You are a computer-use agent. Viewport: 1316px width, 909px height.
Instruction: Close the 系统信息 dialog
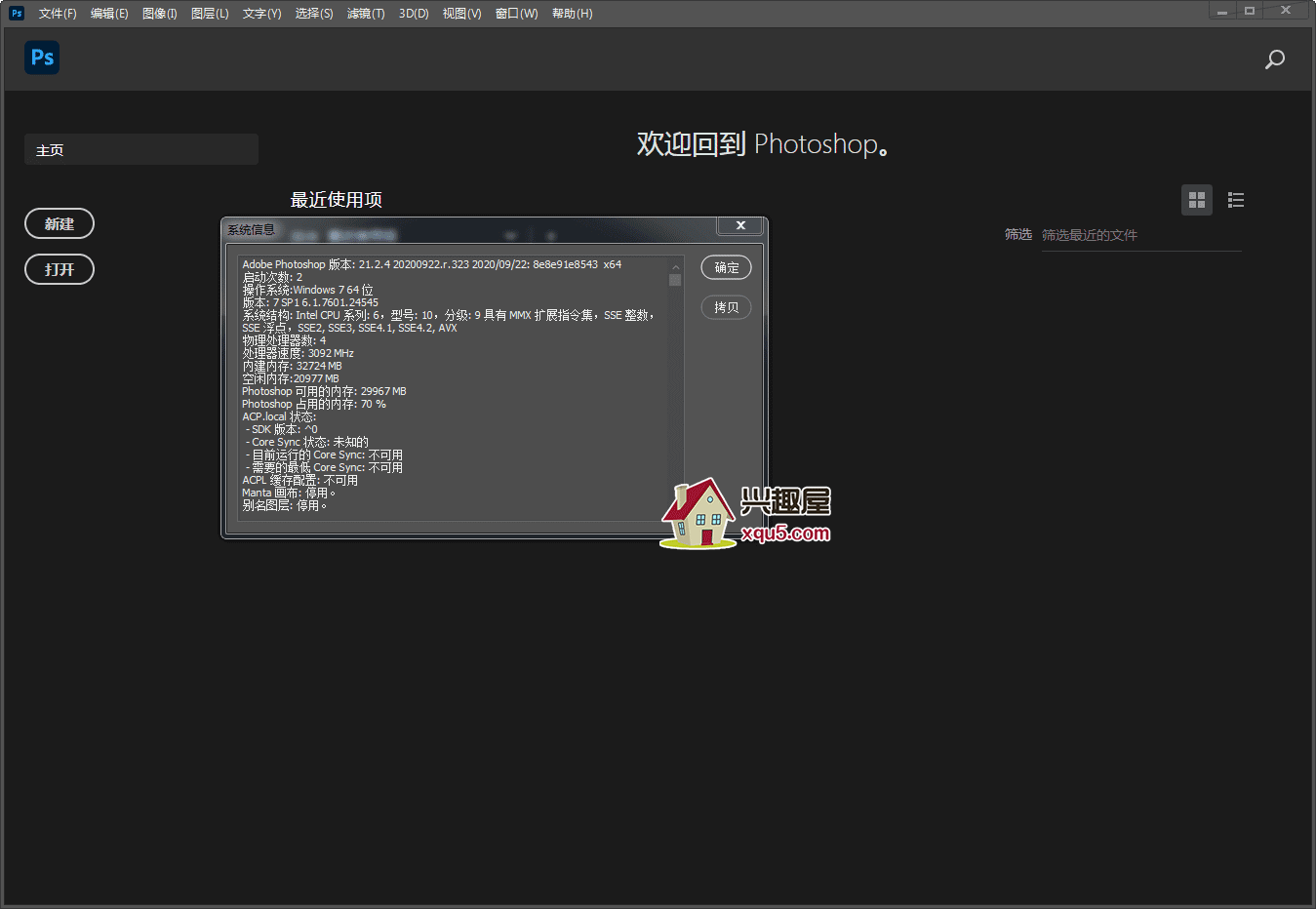point(740,225)
